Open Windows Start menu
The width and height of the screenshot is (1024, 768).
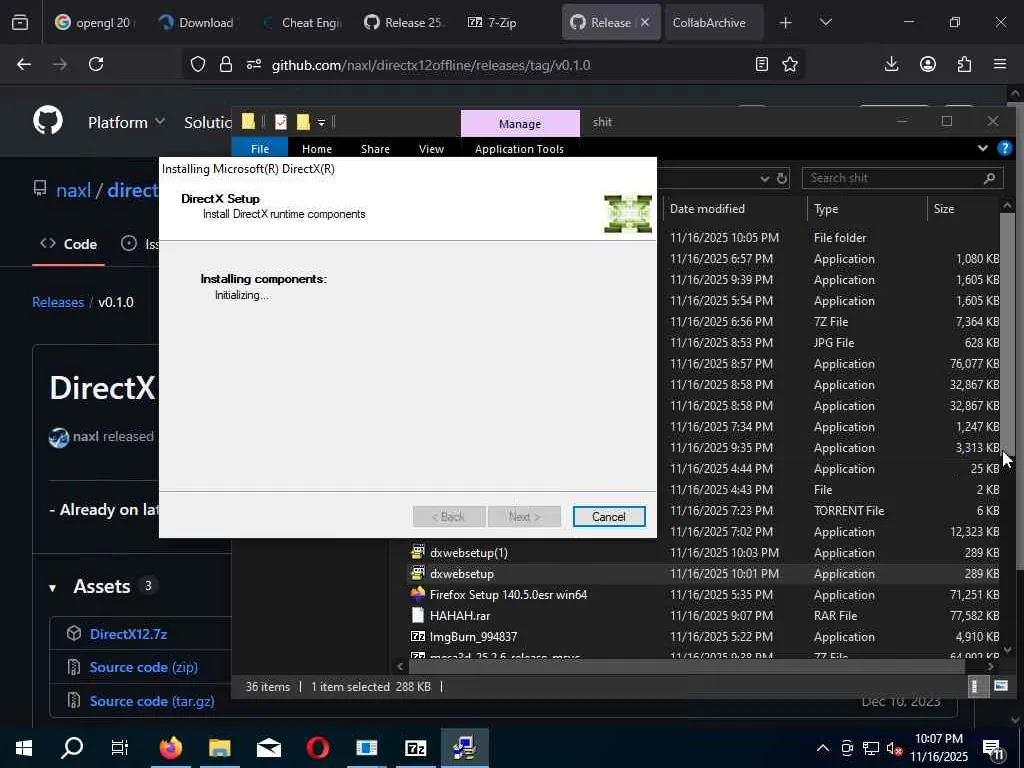click(x=24, y=748)
